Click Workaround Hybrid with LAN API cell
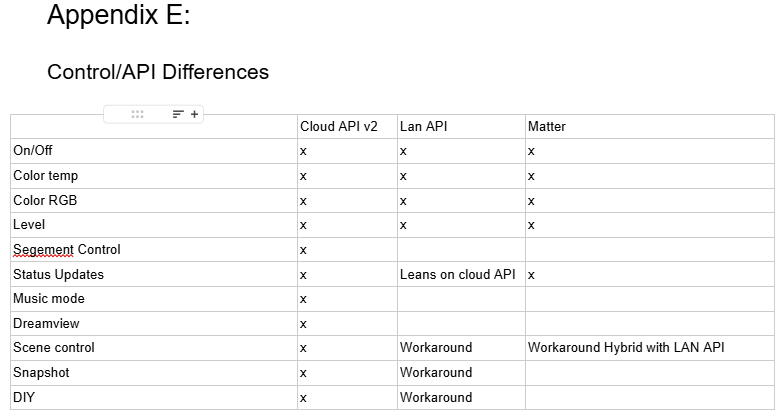Screen dimensions: 782x417 650,348
